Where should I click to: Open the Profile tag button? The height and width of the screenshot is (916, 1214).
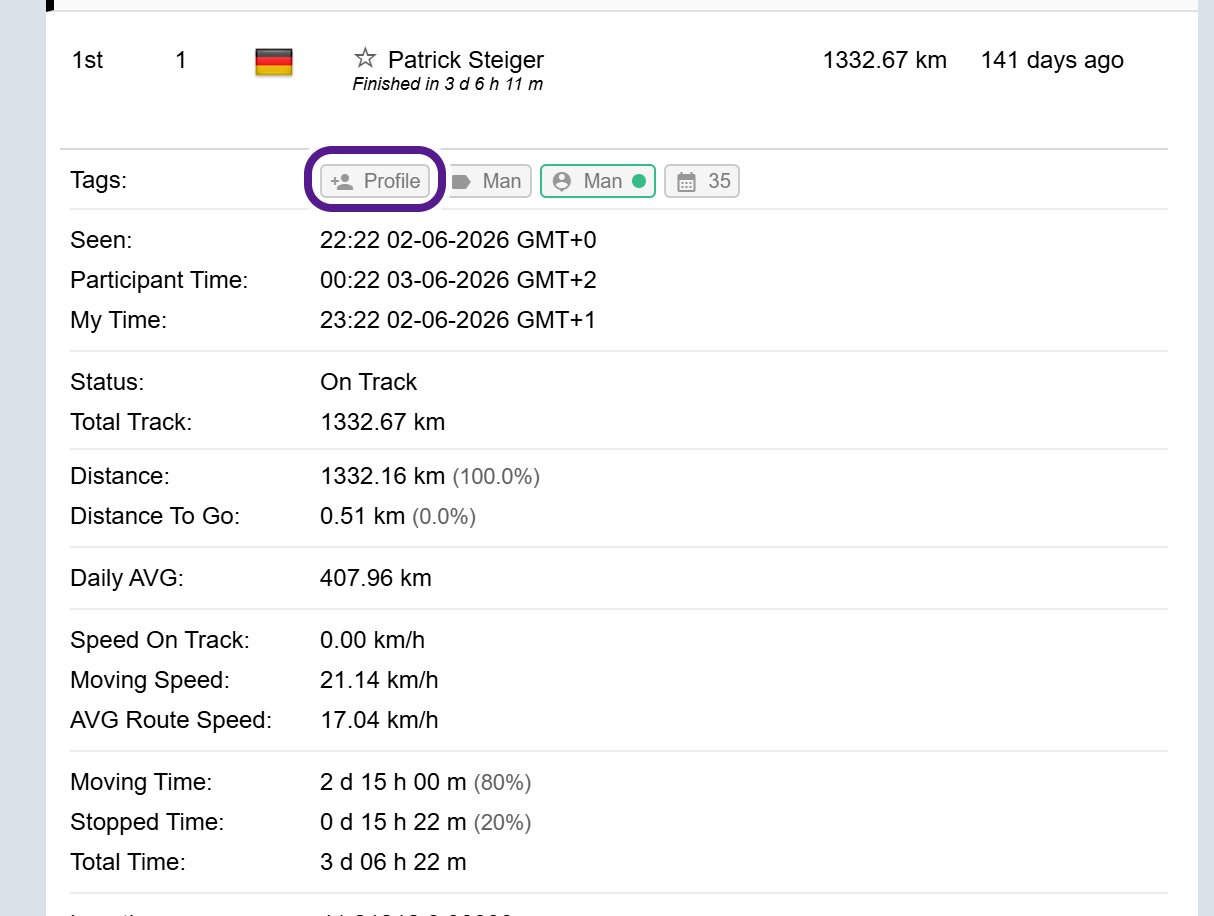(376, 181)
